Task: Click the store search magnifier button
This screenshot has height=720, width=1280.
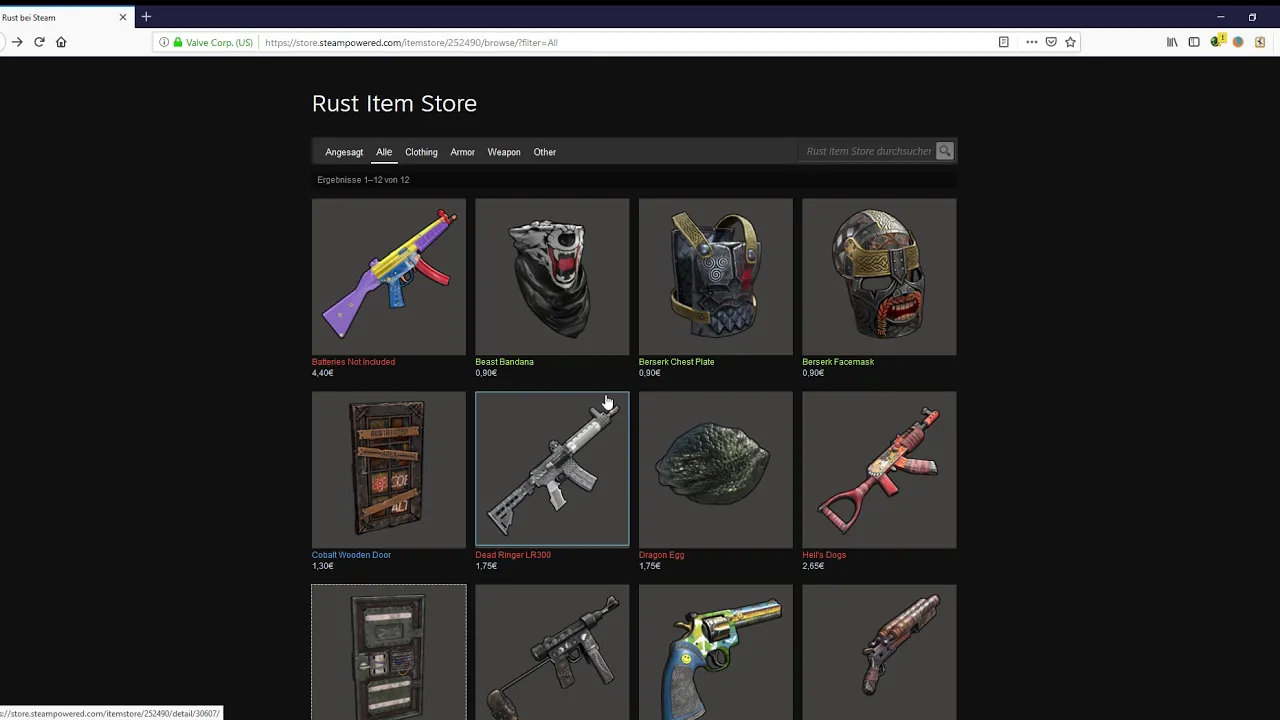Action: coord(945,151)
